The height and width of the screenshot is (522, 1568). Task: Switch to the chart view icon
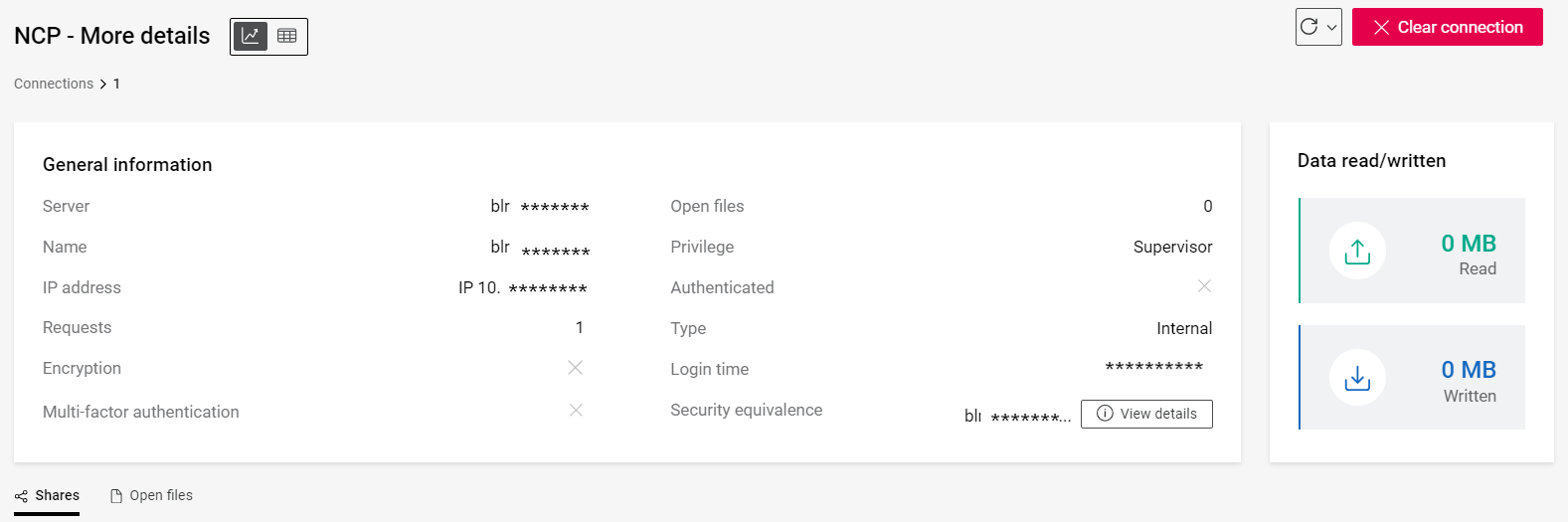(251, 37)
